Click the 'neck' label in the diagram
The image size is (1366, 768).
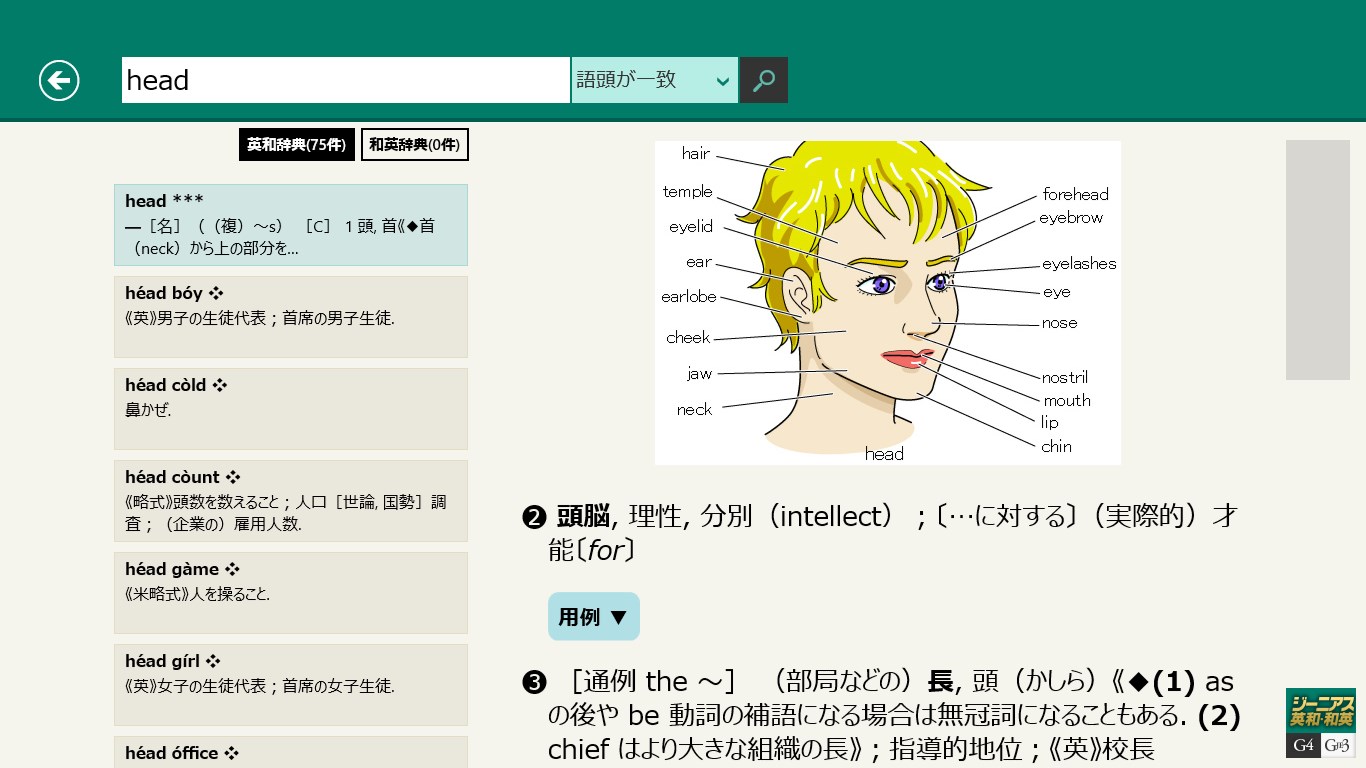click(694, 410)
